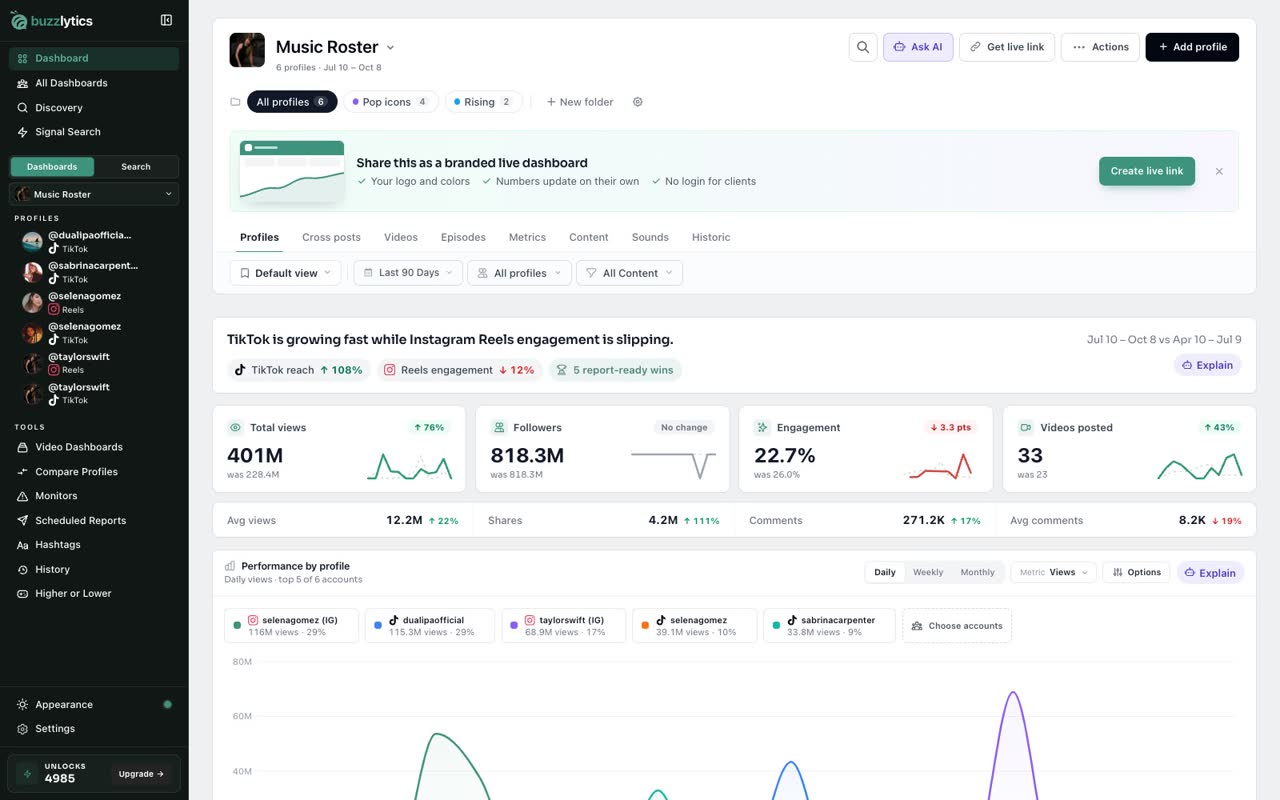This screenshot has height=800, width=1280.
Task: Dismiss the branded live dashboard banner
Action: 1219,171
